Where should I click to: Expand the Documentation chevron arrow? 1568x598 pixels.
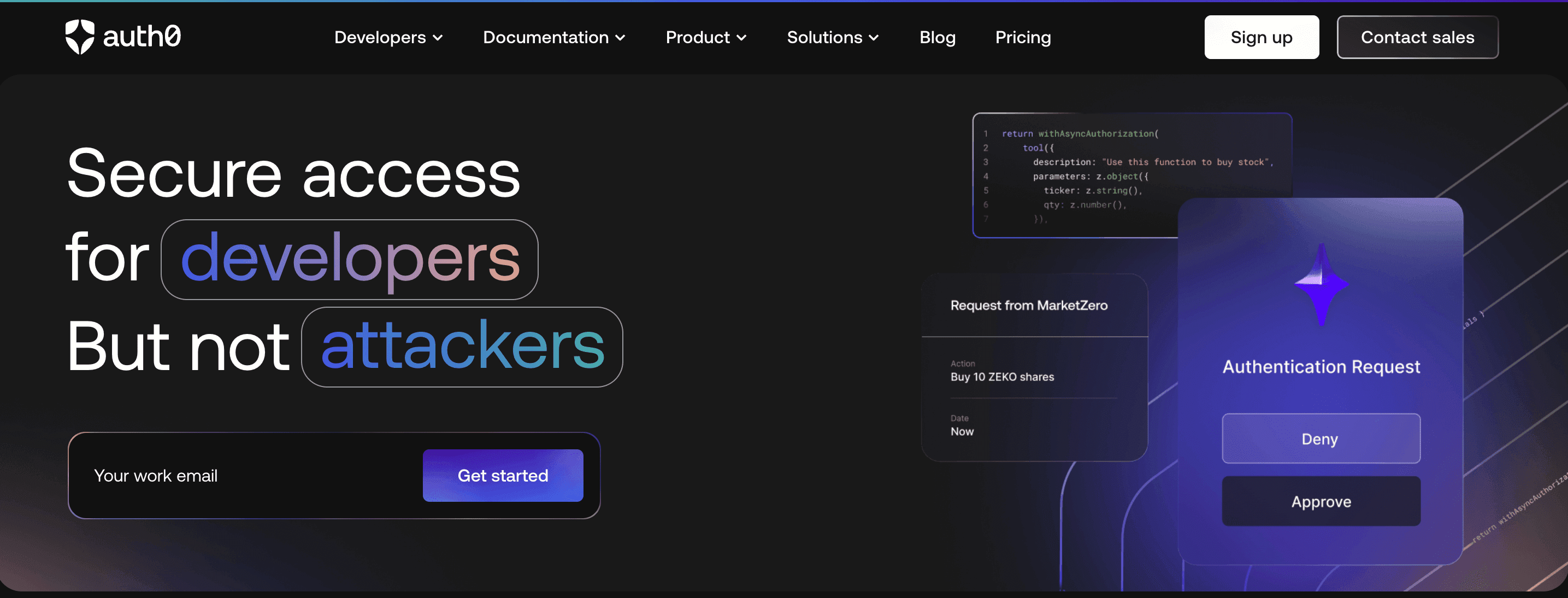pos(620,38)
